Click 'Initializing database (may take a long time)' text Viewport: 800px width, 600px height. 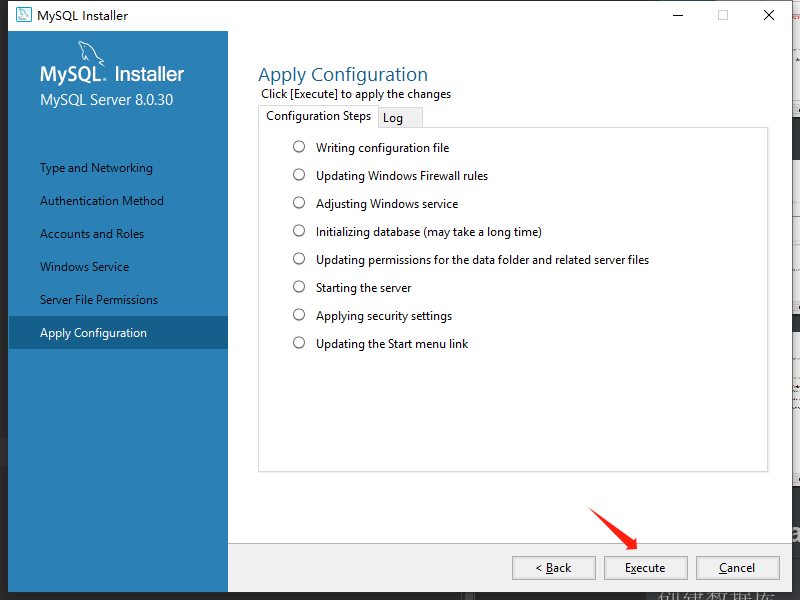429,232
